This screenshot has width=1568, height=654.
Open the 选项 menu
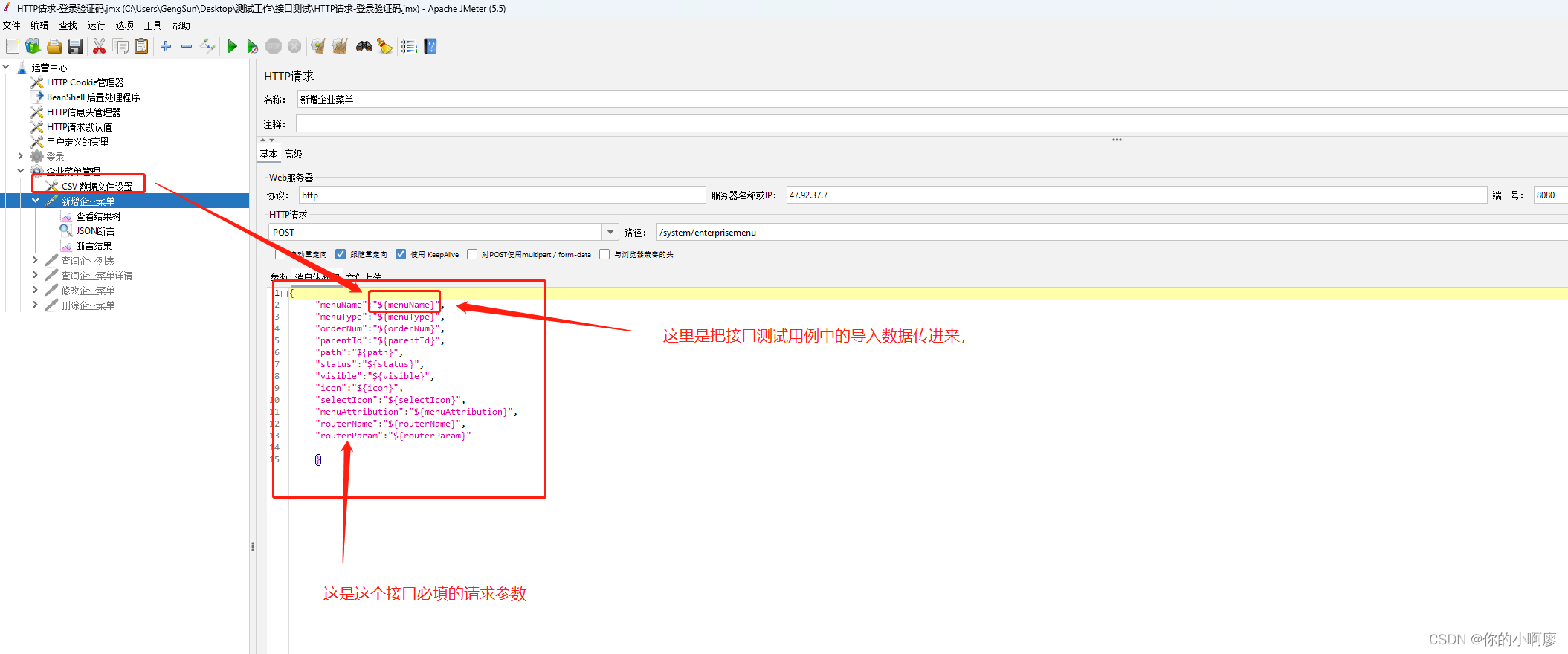click(125, 25)
